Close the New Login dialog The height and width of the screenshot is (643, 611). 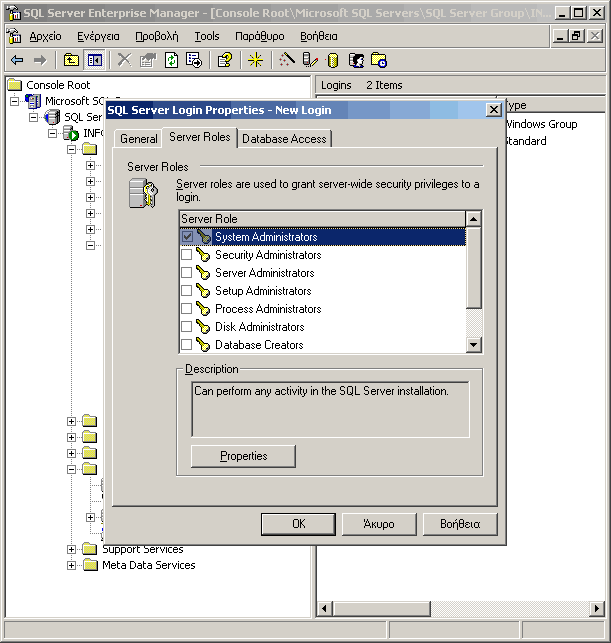click(x=494, y=110)
